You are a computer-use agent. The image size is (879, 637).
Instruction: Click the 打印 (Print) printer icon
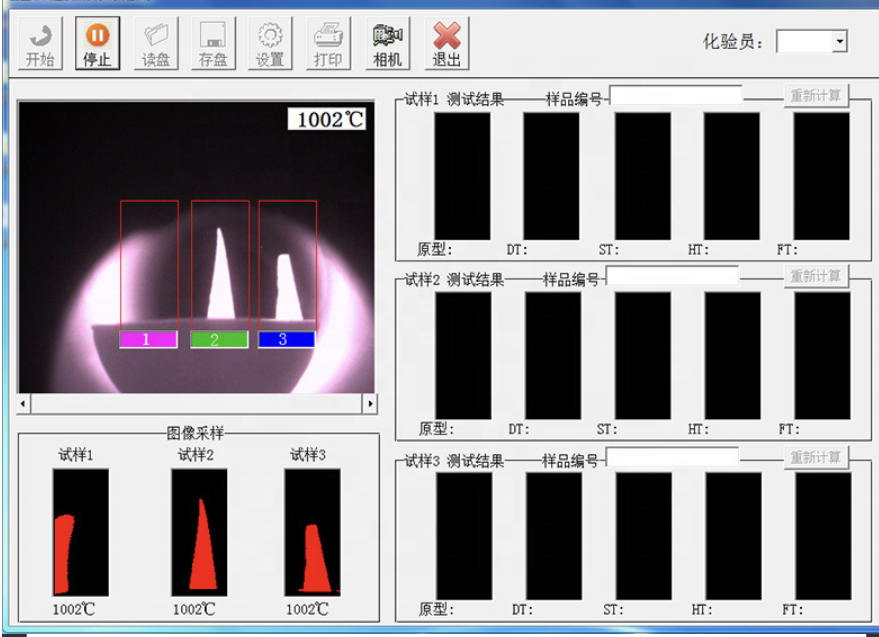point(328,44)
